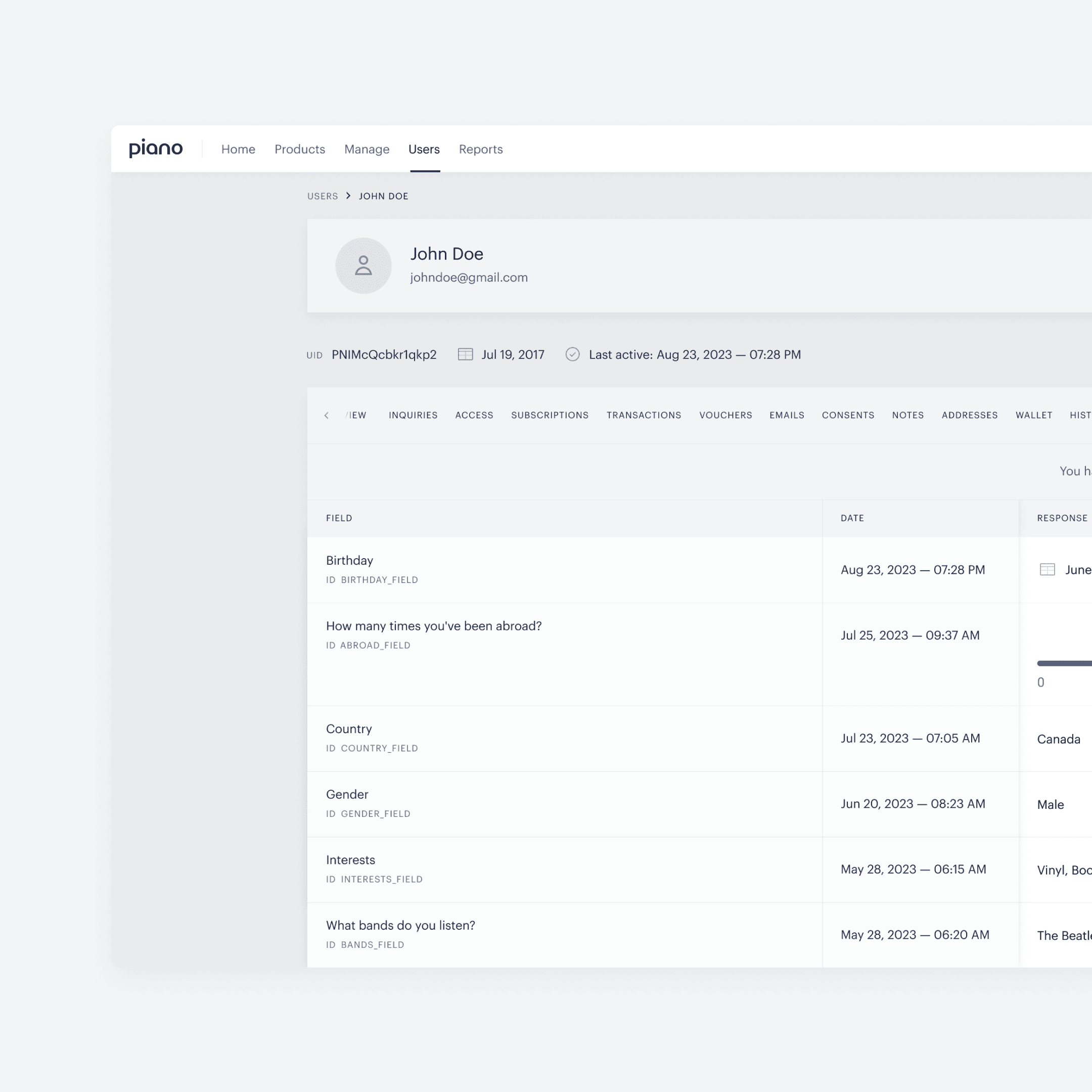Open the Reports navigation item
Image resolution: width=1092 pixels, height=1092 pixels.
480,149
